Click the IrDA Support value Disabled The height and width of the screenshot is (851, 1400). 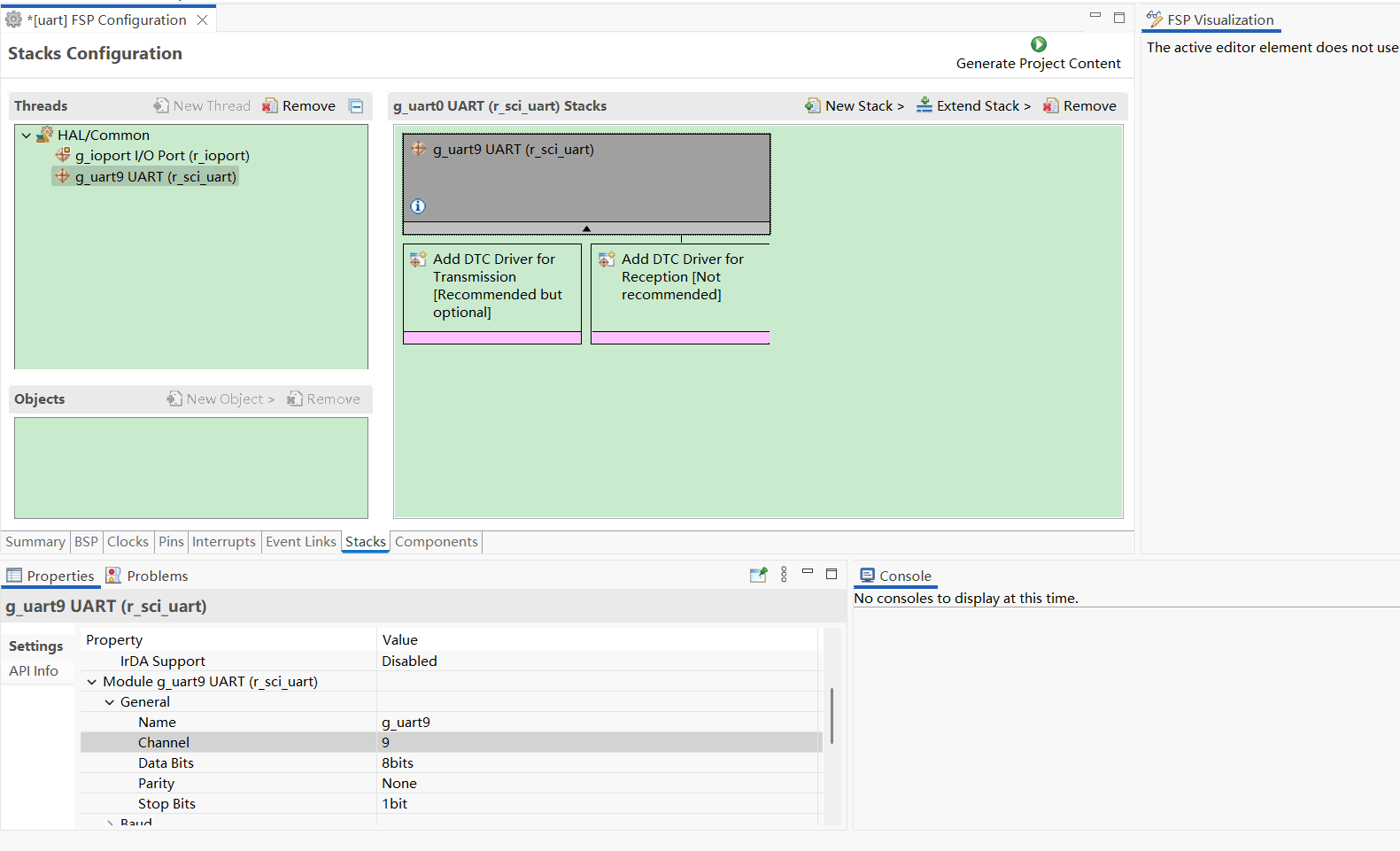coord(409,661)
